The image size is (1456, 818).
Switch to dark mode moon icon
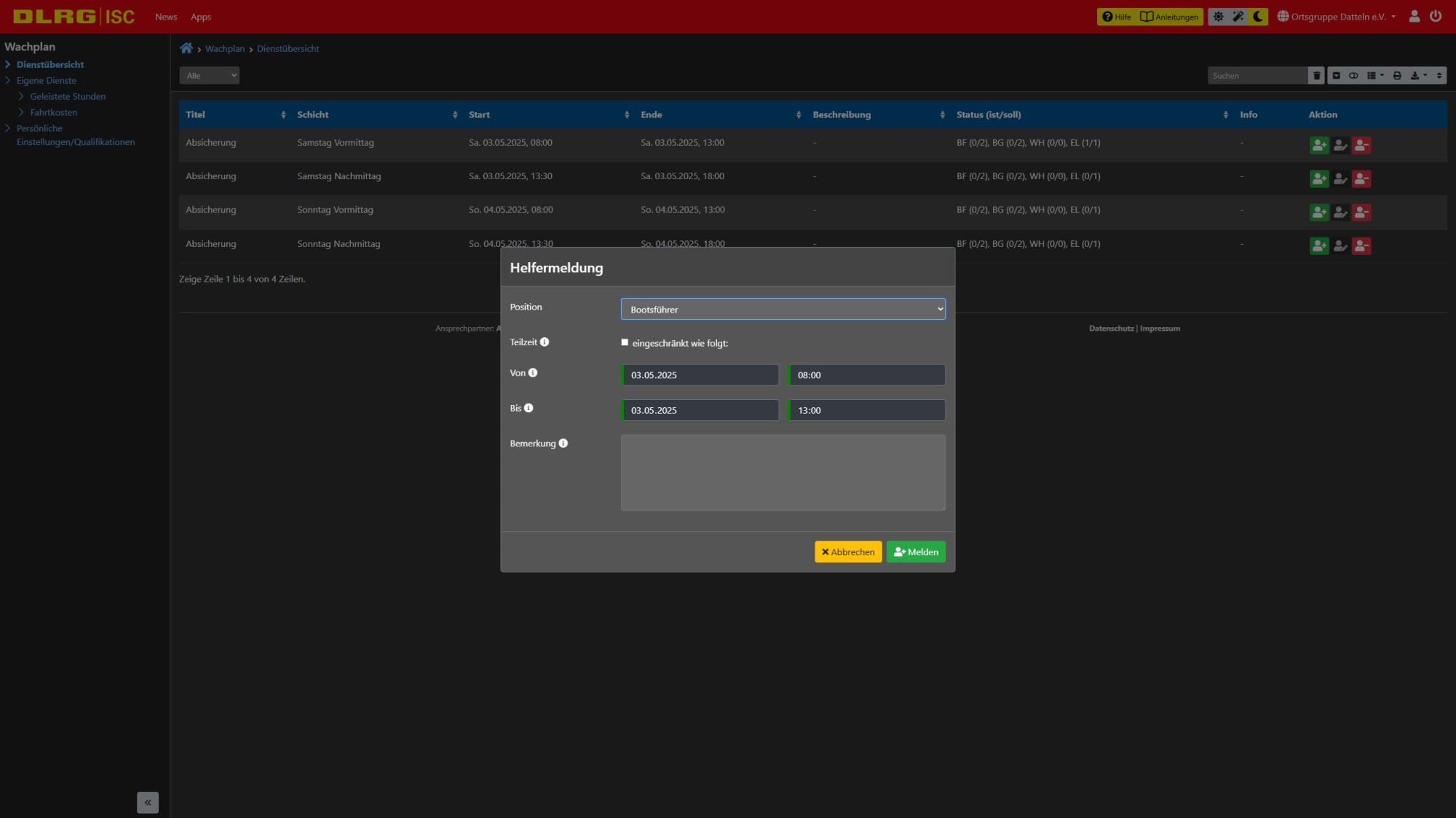point(1258,16)
